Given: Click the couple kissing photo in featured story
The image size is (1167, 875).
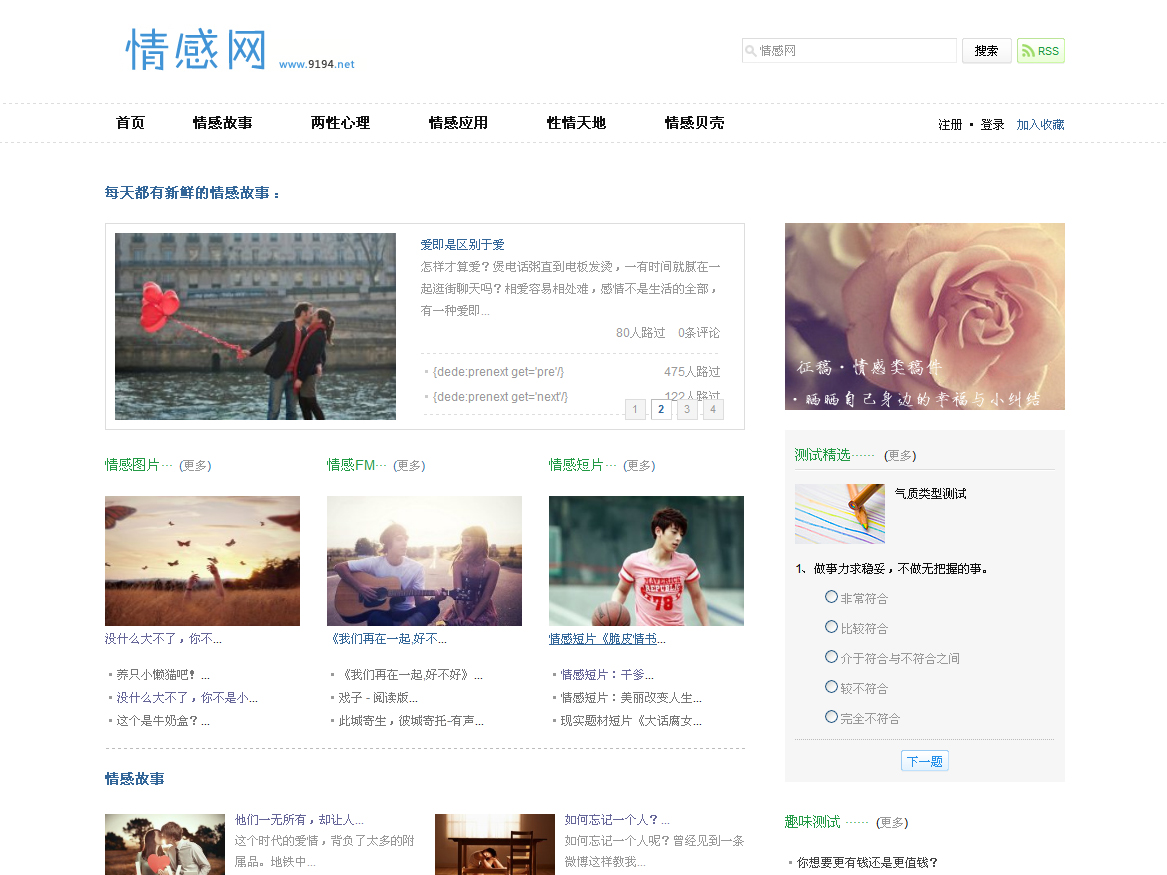Looking at the screenshot, I should click(255, 326).
